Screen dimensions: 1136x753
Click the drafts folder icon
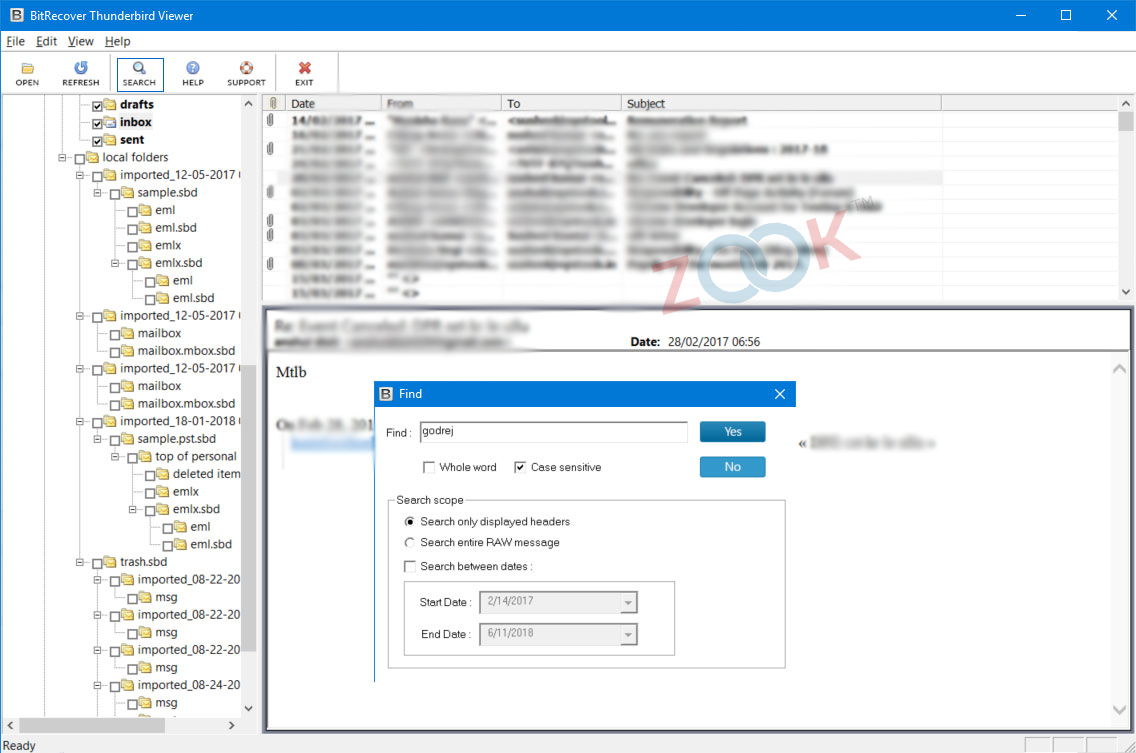click(x=109, y=104)
